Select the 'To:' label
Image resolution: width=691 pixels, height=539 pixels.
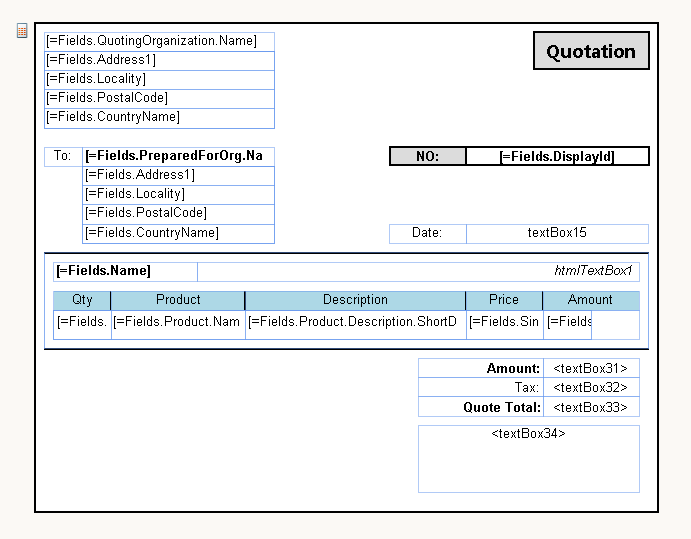(x=63, y=157)
